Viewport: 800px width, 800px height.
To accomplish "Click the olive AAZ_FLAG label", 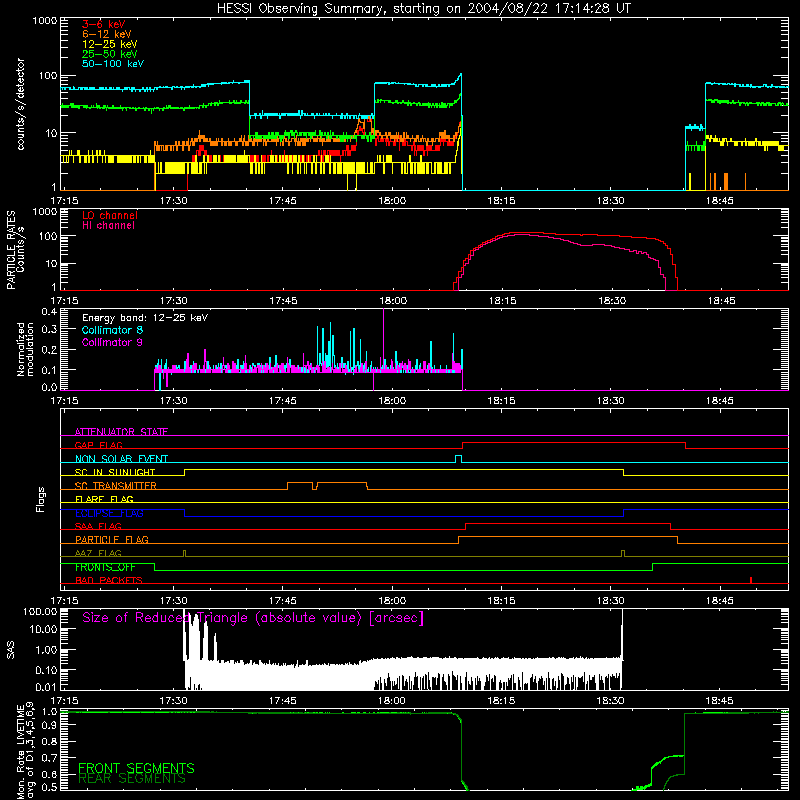I will 98,553.
